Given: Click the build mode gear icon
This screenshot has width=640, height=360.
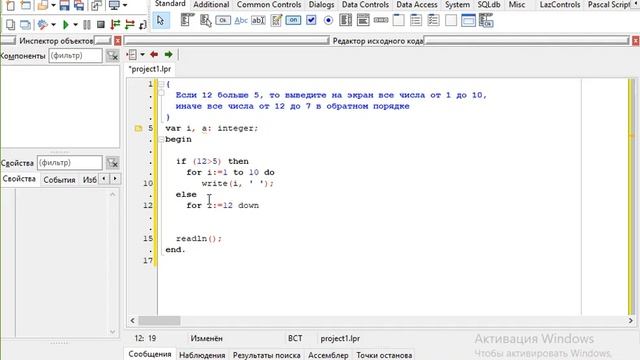Looking at the screenshot, I should pos(42,24).
